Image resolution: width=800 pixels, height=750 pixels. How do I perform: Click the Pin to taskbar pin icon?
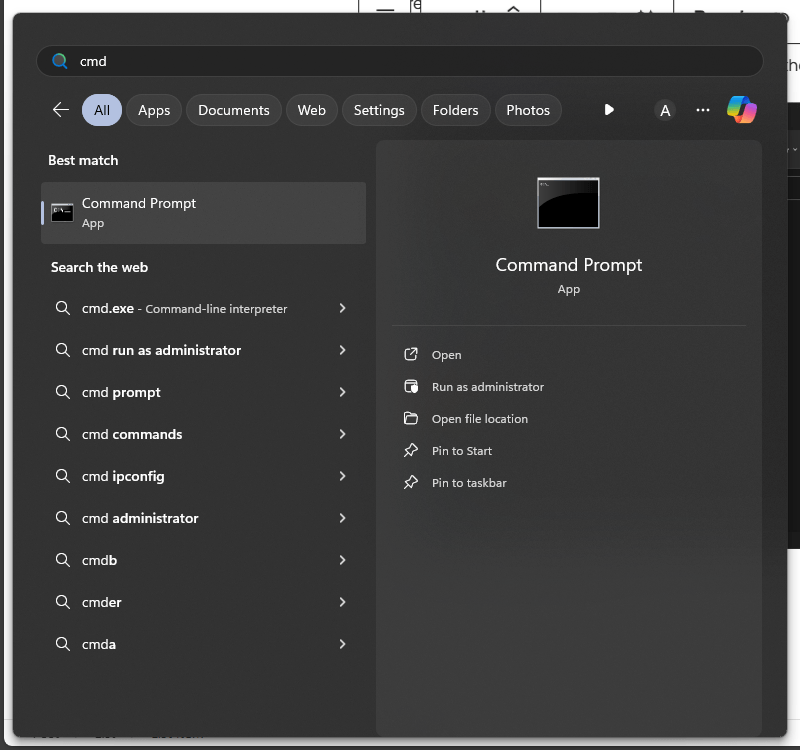(x=411, y=483)
